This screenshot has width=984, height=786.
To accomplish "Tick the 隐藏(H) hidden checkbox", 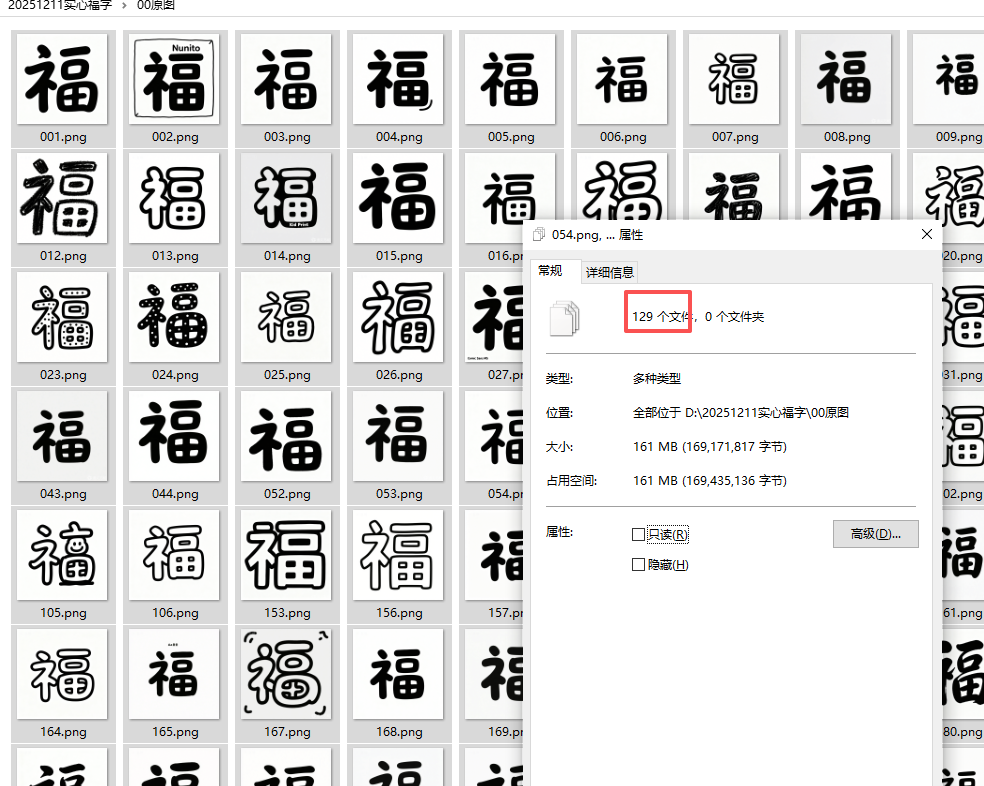I will (638, 564).
